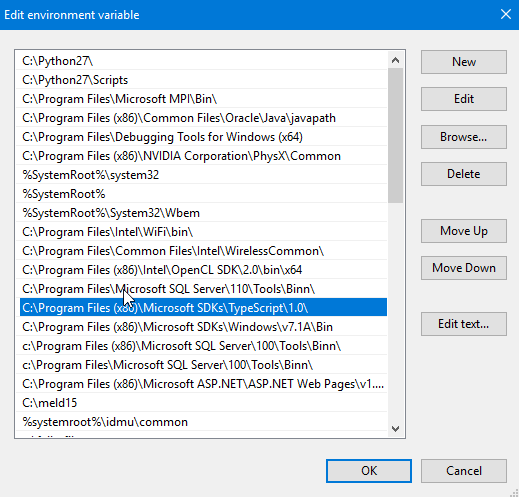
Task: Close the Edit environment variable window
Action: coord(506,14)
